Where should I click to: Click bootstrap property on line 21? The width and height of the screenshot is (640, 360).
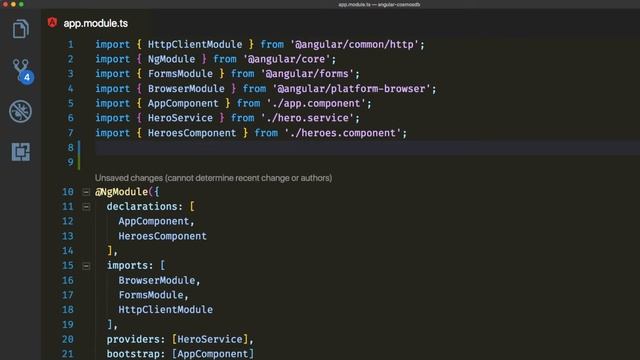point(133,354)
